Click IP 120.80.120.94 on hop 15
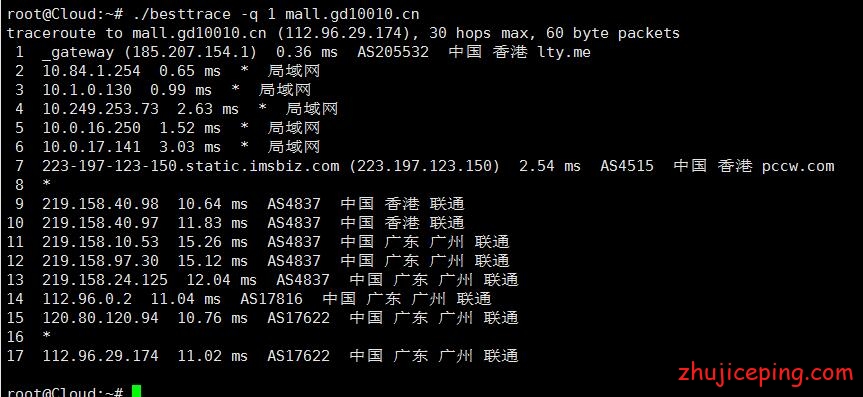The image size is (863, 397). [x=100, y=318]
